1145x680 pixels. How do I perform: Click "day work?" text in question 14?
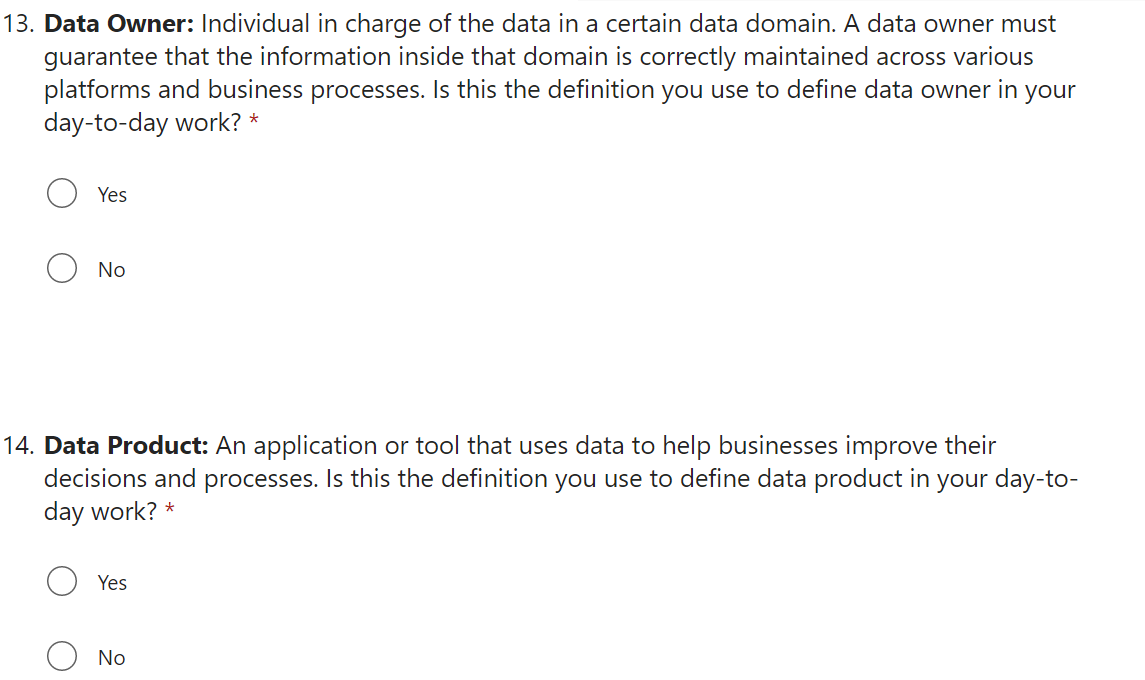point(100,512)
